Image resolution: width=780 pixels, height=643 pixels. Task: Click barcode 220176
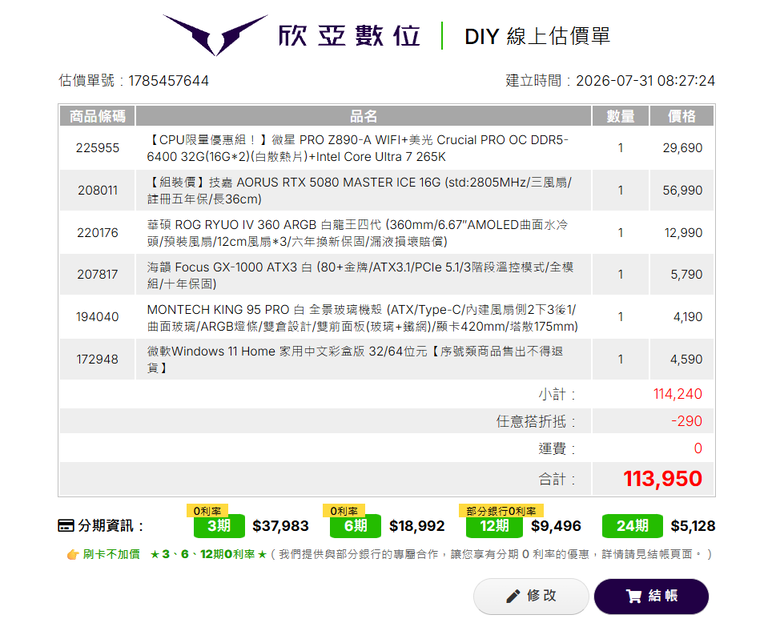98,233
